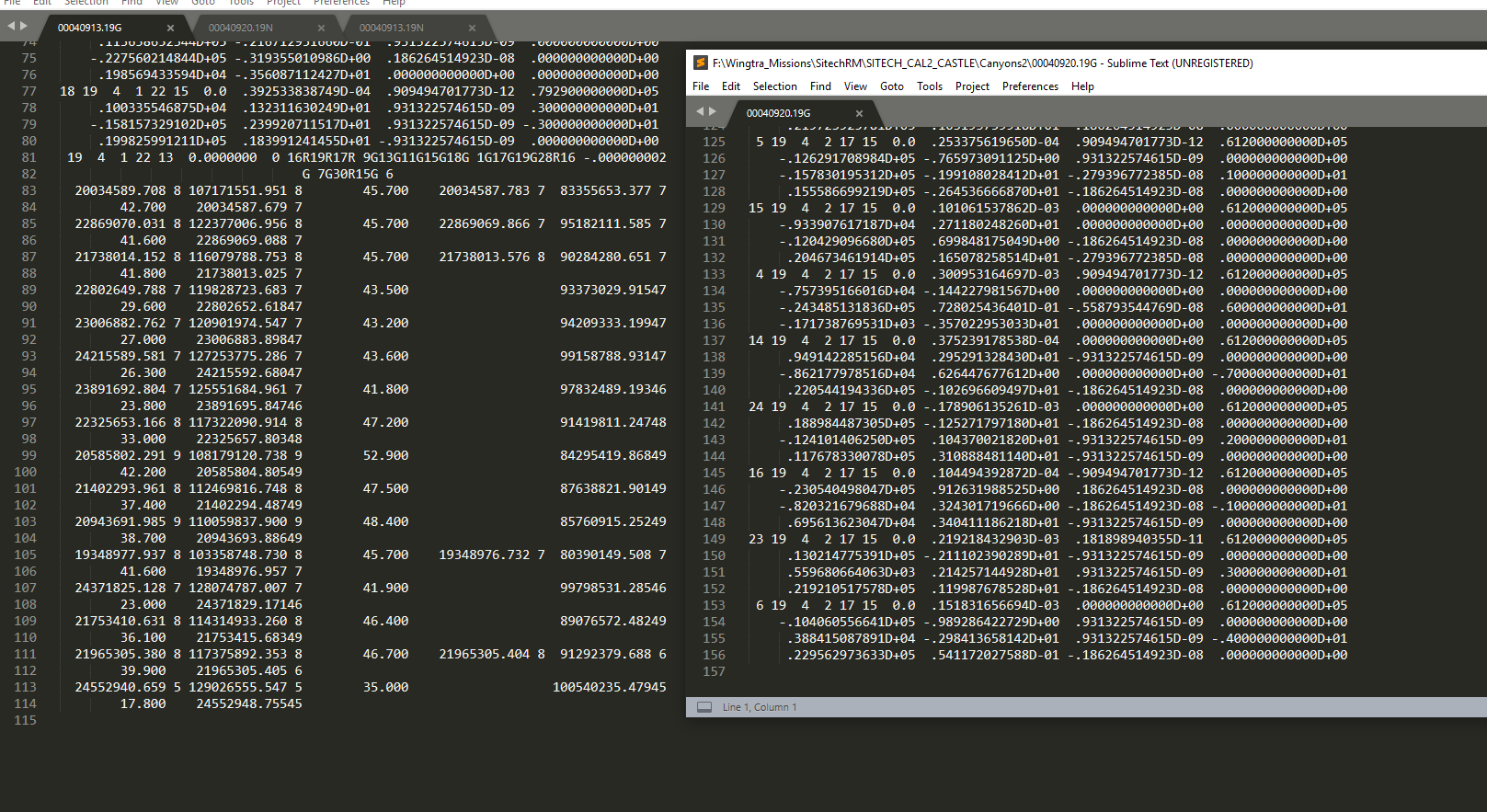Open the Selection menu in front window
Screen dimensions: 1487x812
tap(774, 86)
